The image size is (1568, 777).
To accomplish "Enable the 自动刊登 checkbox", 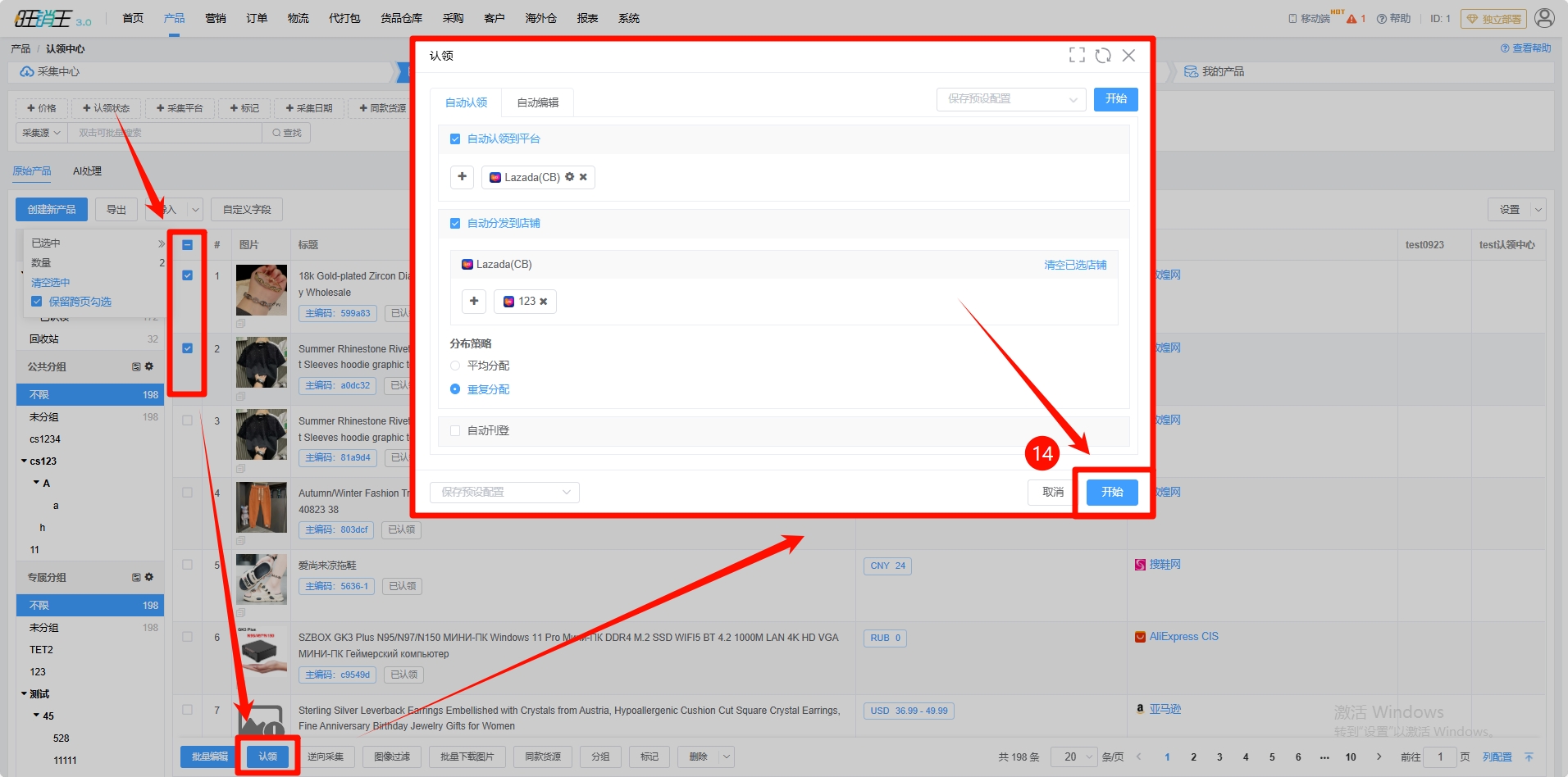I will [455, 431].
